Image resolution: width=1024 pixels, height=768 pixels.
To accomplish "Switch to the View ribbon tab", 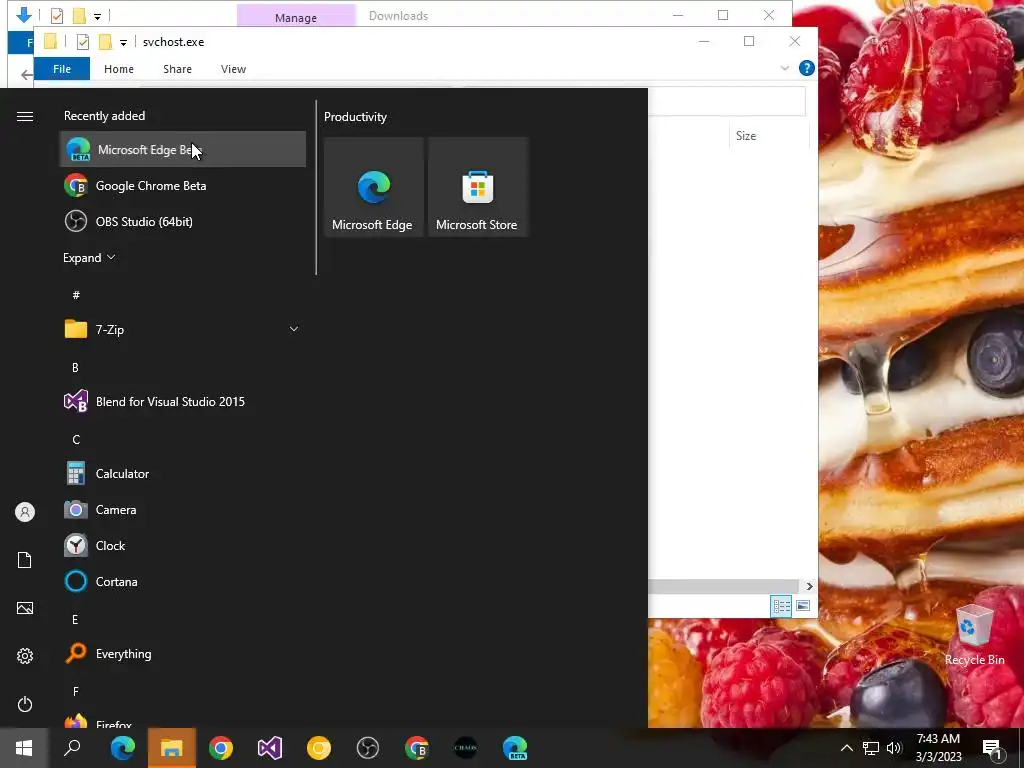I will coord(233,69).
